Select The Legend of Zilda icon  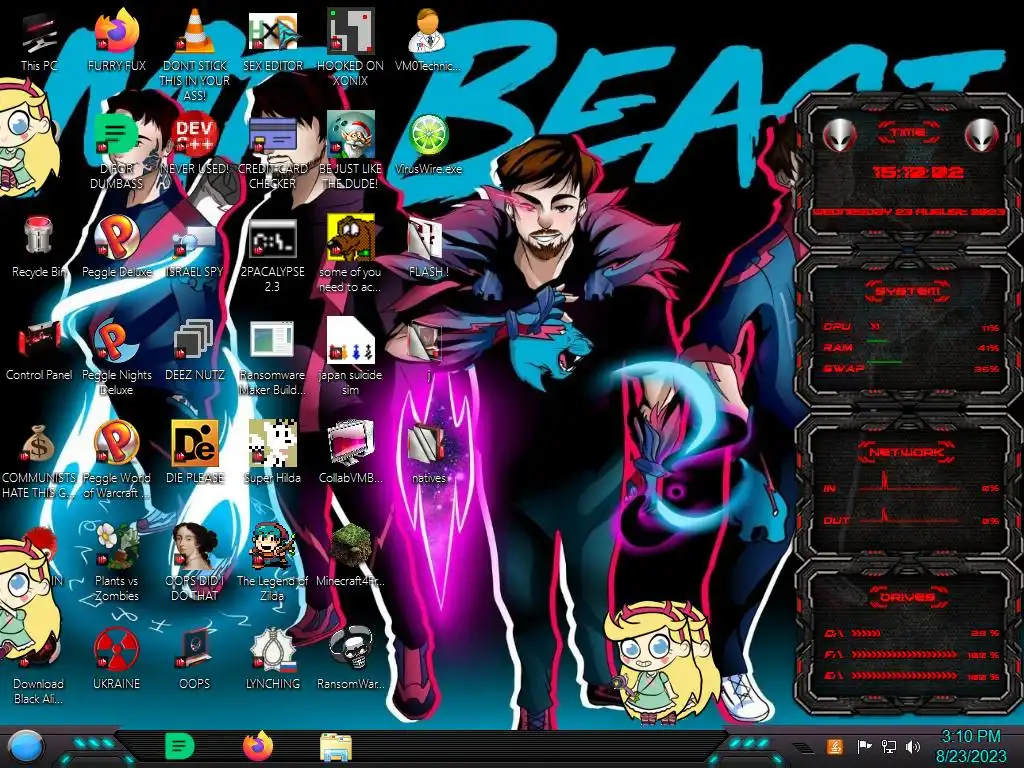click(272, 562)
